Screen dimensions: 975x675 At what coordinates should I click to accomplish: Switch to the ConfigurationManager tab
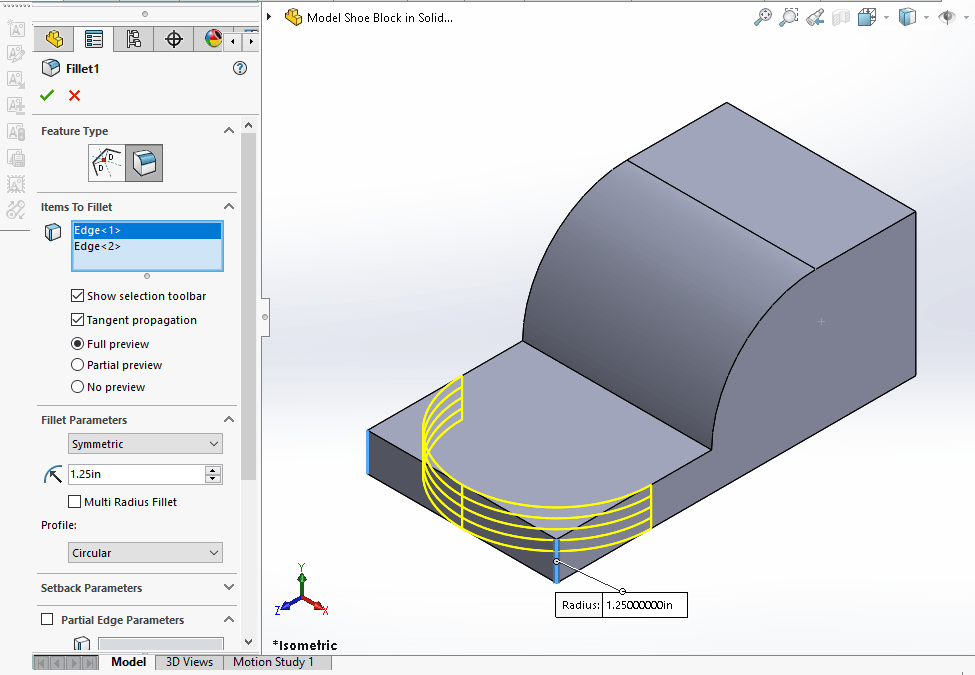pyautogui.click(x=134, y=39)
